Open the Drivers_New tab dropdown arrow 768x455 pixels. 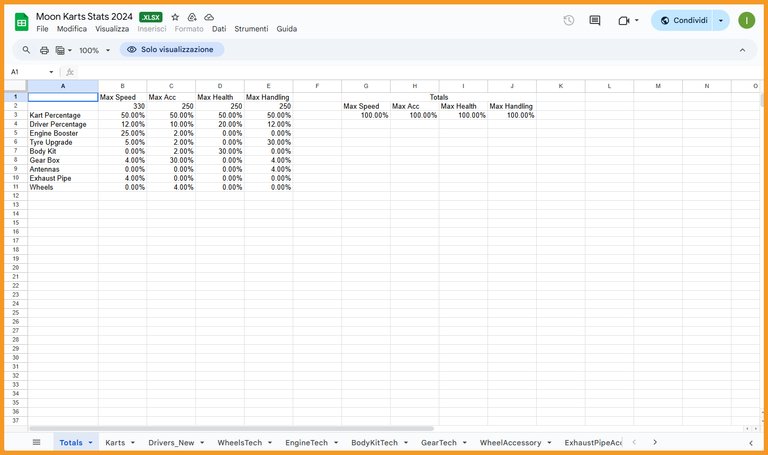202,443
